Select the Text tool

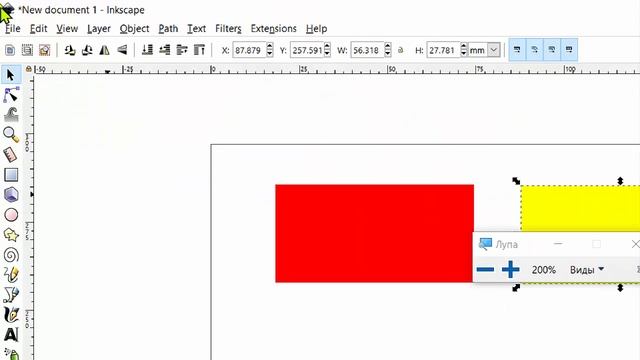(11, 335)
